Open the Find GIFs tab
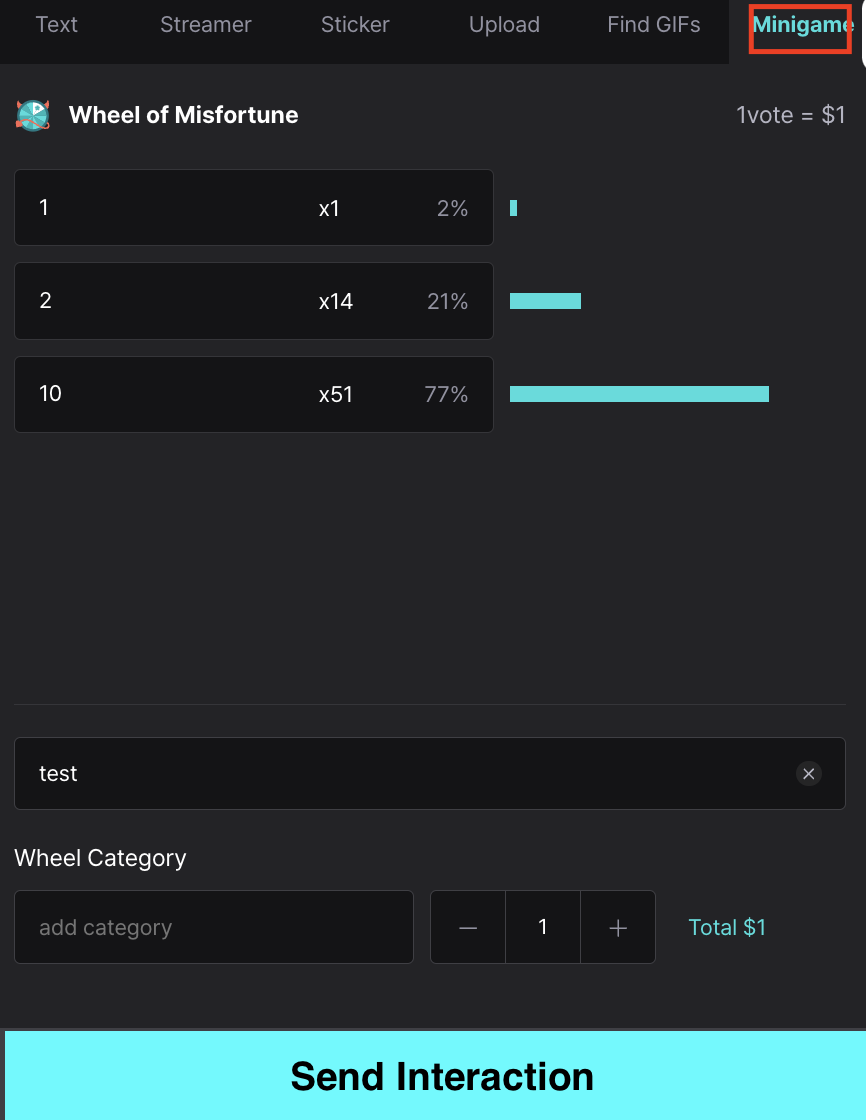The width and height of the screenshot is (866, 1120). coord(654,24)
